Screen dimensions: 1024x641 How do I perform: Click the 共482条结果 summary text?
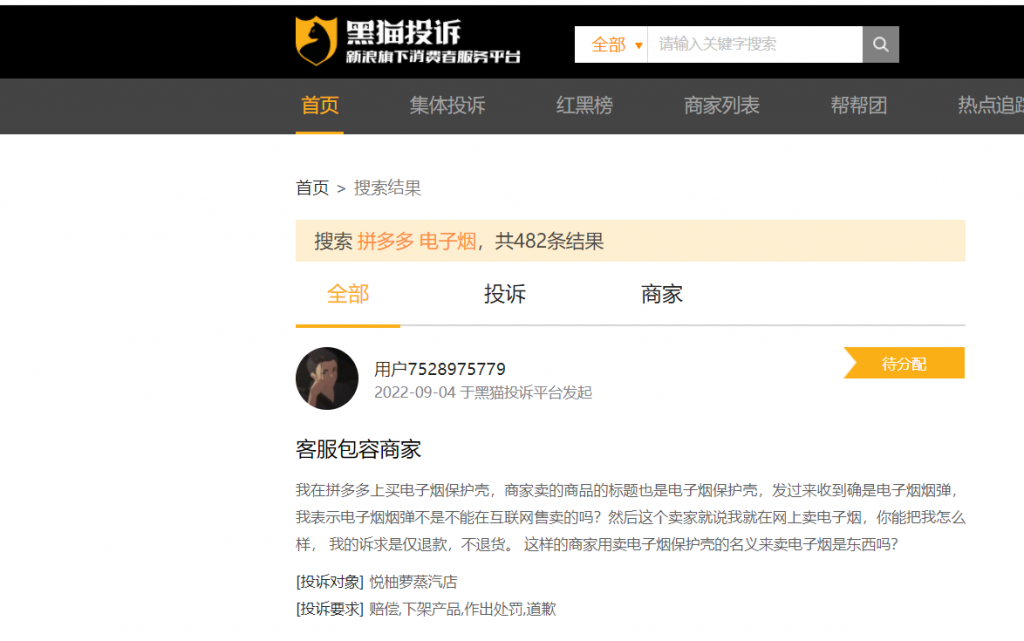[x=549, y=242]
